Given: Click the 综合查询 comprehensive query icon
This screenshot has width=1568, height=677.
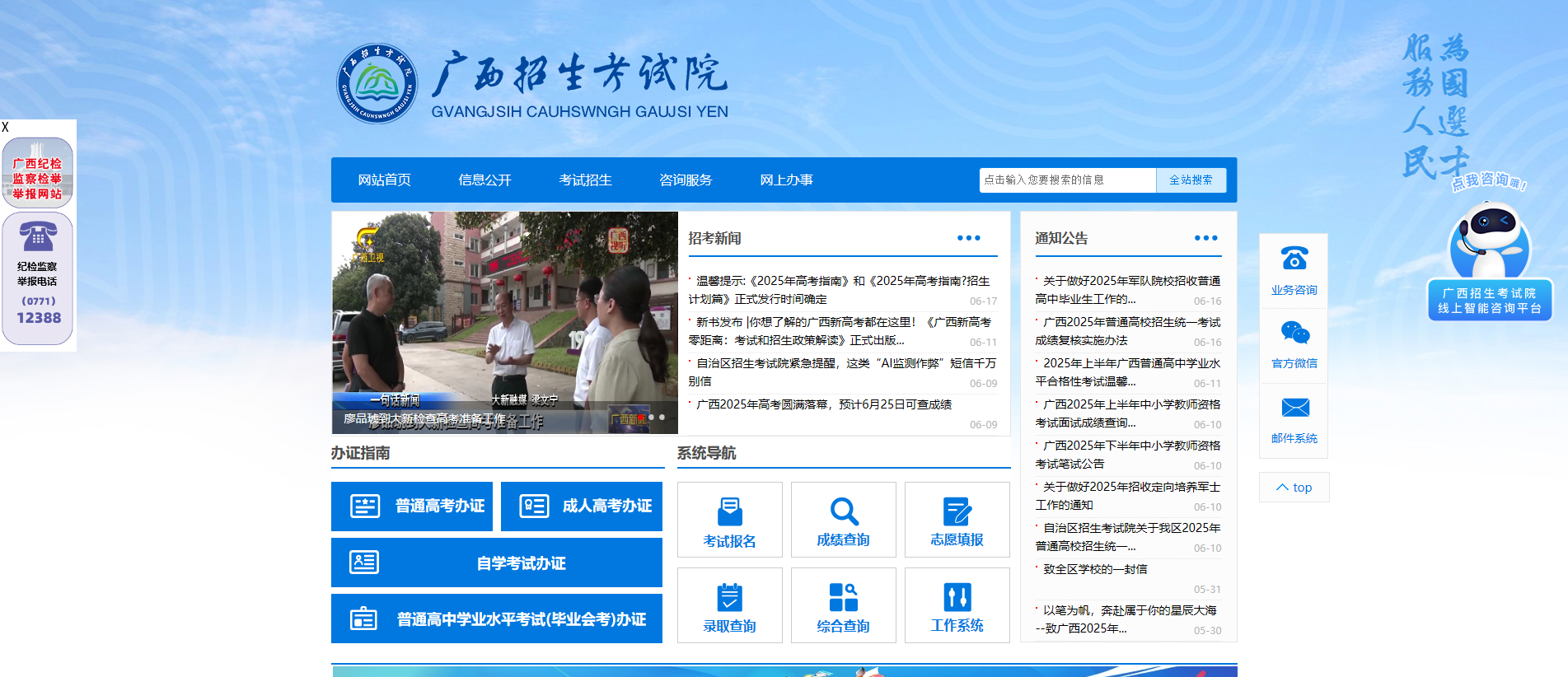Looking at the screenshot, I should (x=843, y=598).
